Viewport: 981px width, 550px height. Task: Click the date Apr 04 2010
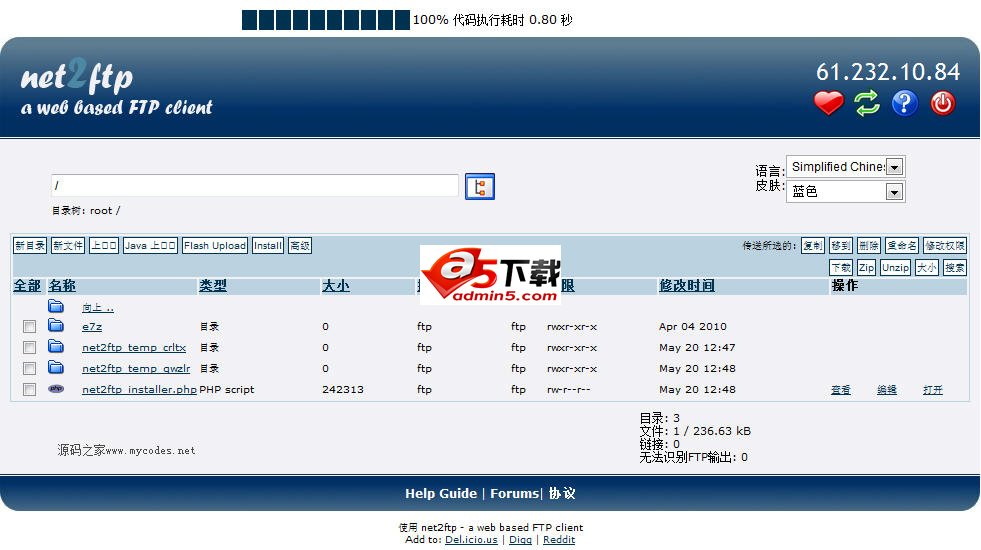(x=693, y=327)
